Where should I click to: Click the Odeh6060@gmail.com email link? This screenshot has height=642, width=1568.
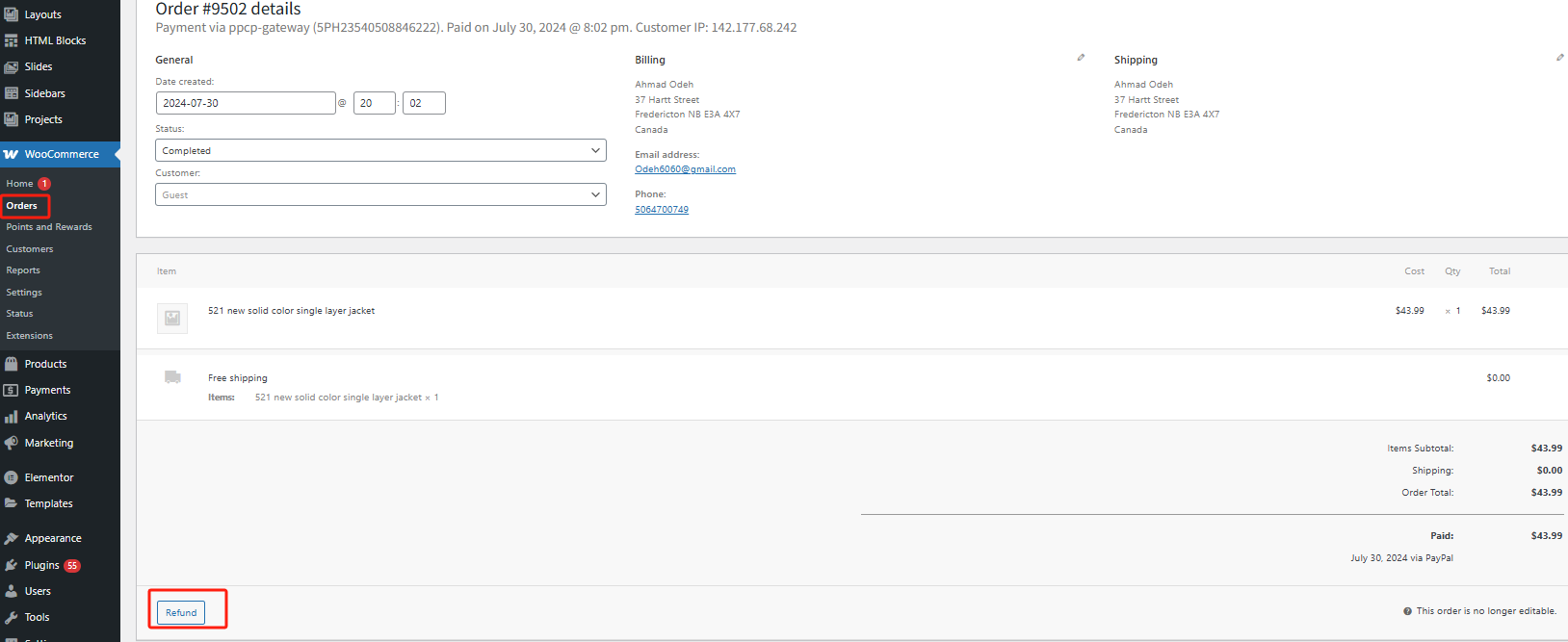click(685, 169)
